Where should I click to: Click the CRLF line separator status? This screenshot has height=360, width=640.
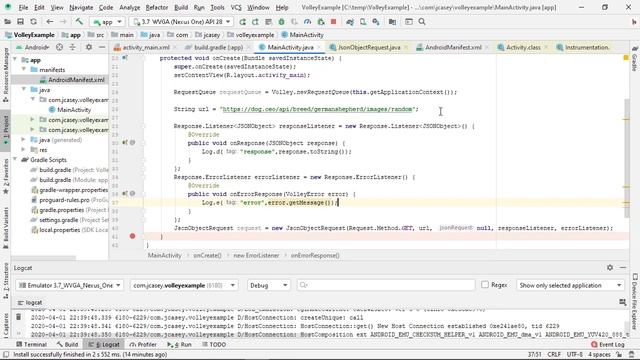coord(554,354)
